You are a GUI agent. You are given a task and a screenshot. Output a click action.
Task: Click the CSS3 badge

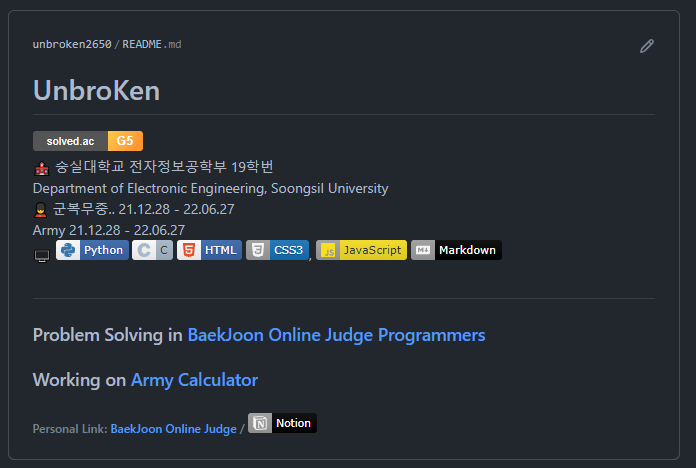pos(277,250)
